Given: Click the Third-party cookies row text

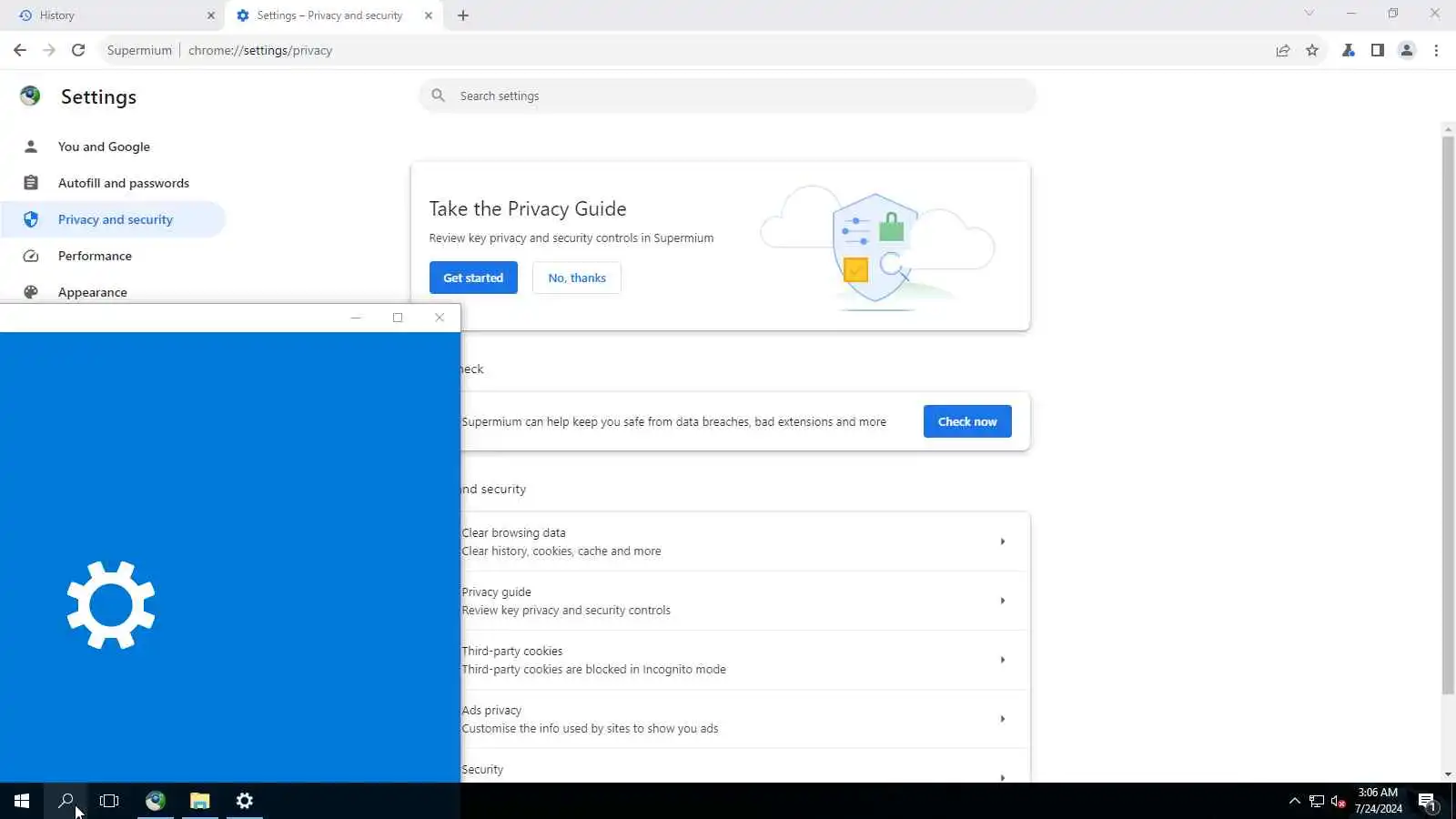Looking at the screenshot, I should [x=512, y=652].
